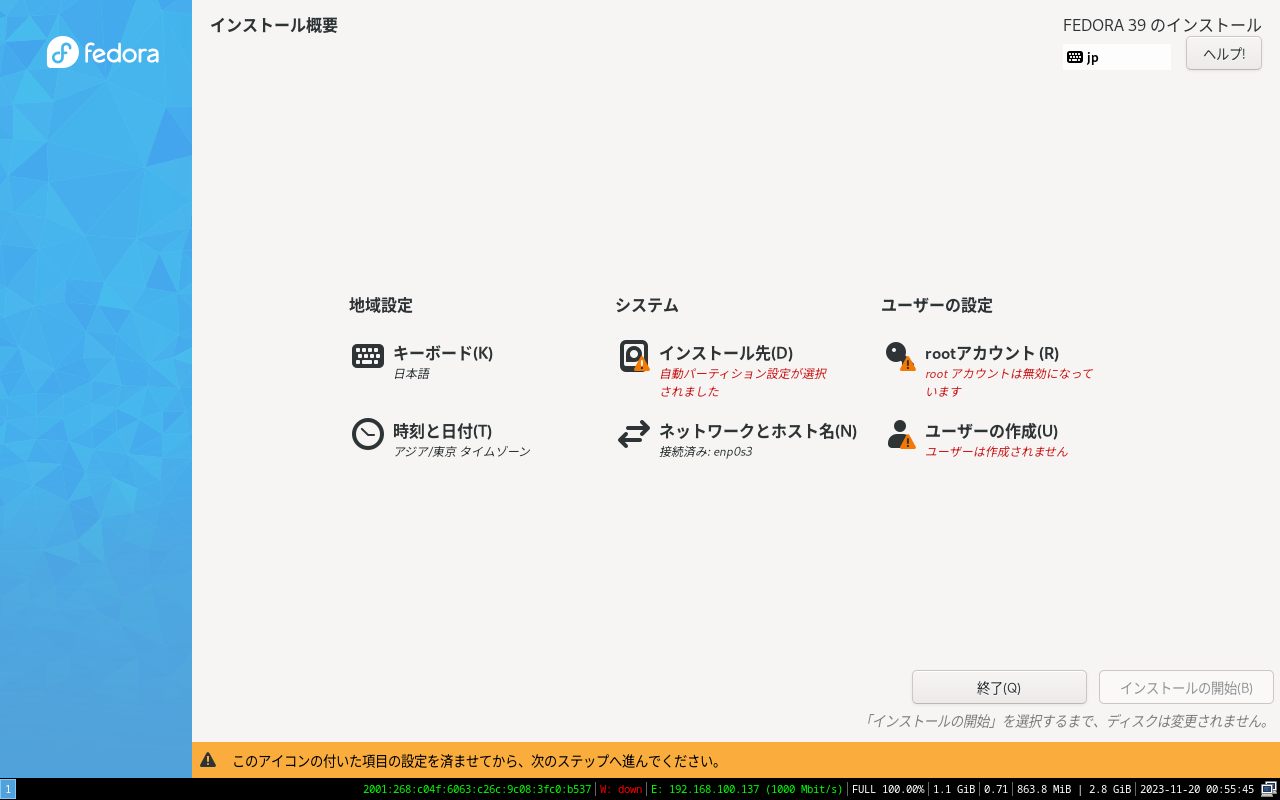Open rootアカウント (R) settings

[x=992, y=353]
